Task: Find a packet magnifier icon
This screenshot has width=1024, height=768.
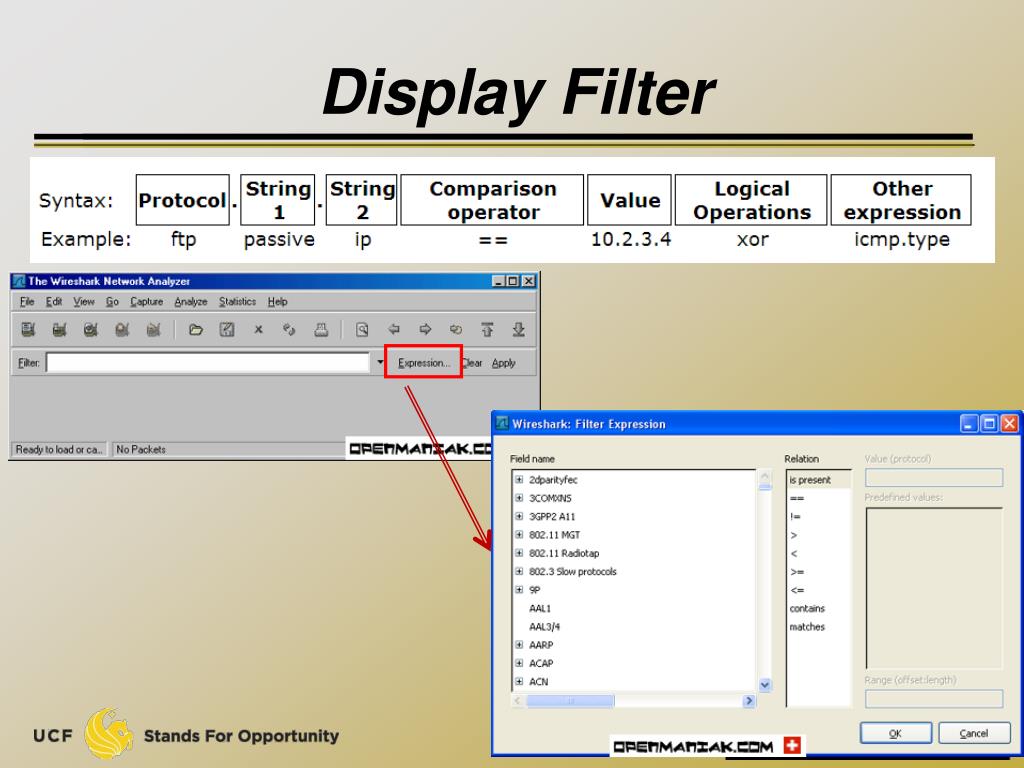Action: 362,330
